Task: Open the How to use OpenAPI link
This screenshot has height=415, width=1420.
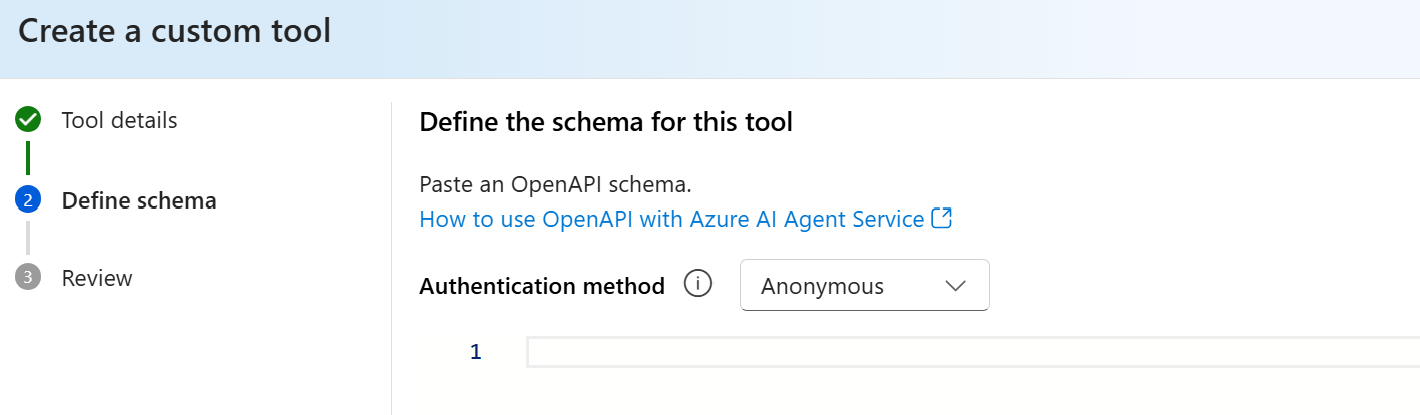Action: pos(671,219)
